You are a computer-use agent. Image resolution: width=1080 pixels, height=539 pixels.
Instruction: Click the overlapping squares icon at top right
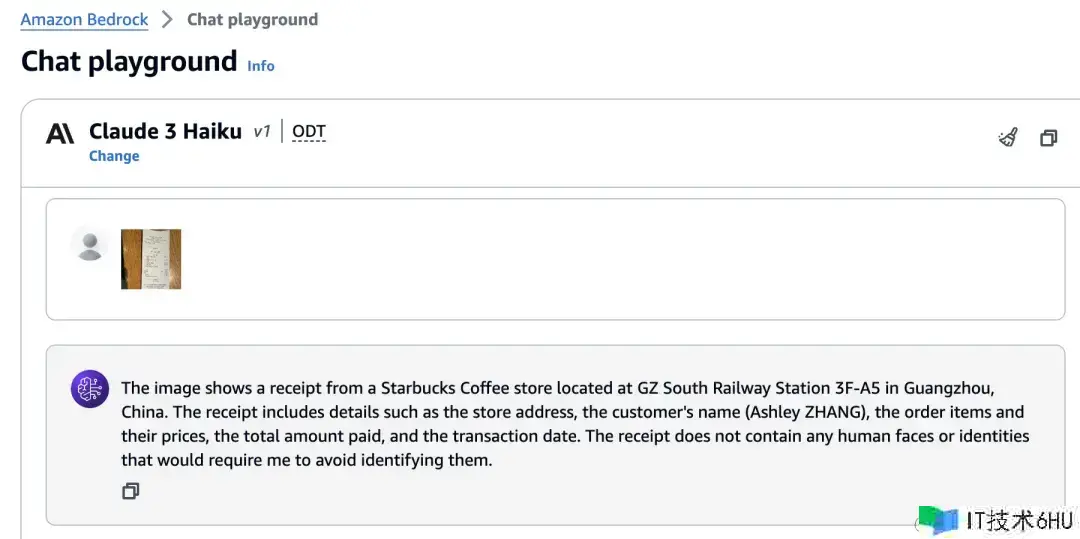[x=1048, y=138]
